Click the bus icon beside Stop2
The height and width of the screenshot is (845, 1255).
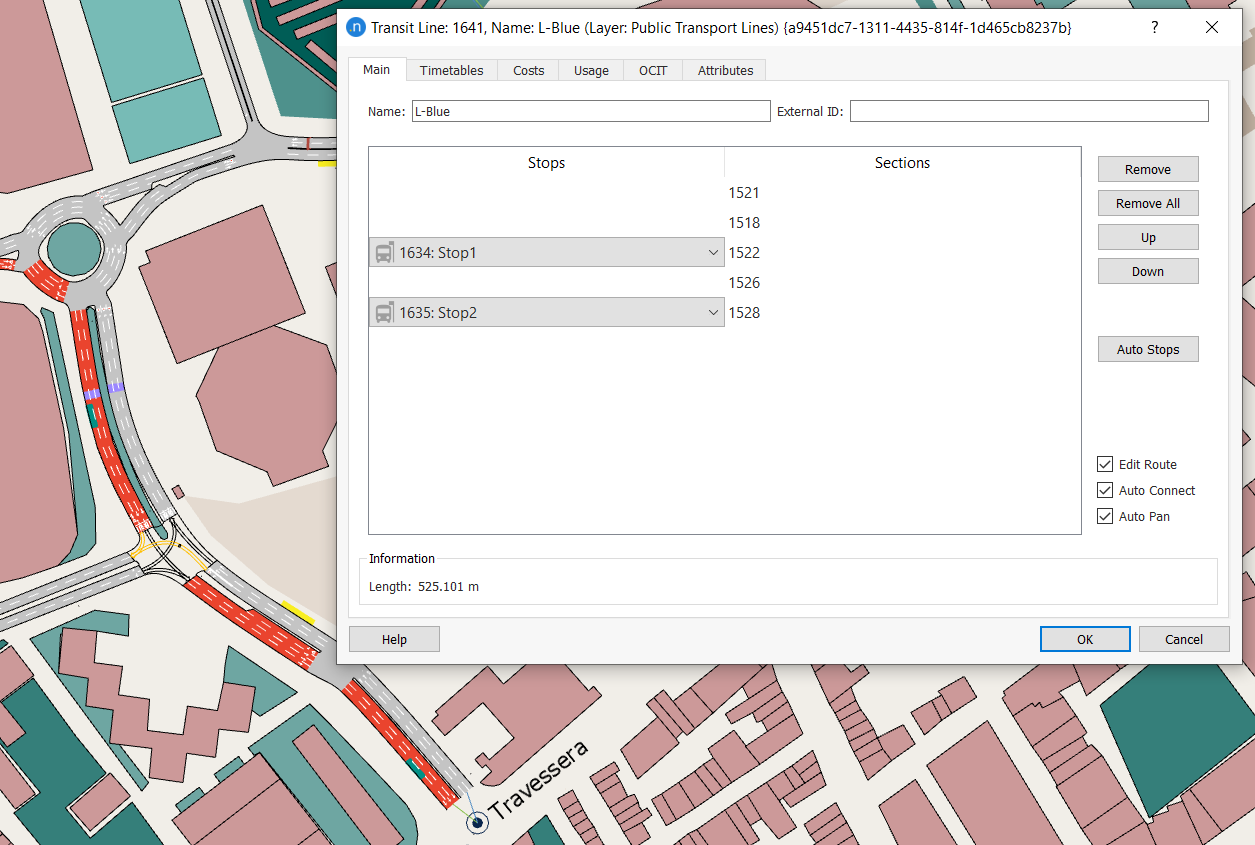coord(384,313)
